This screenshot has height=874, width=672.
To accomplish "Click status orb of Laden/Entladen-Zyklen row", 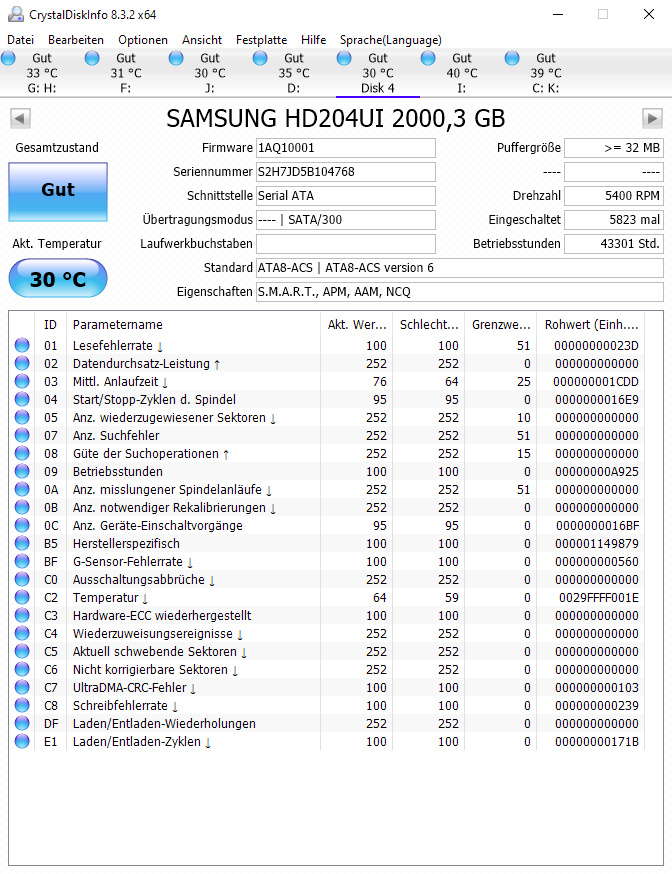I will click(22, 741).
